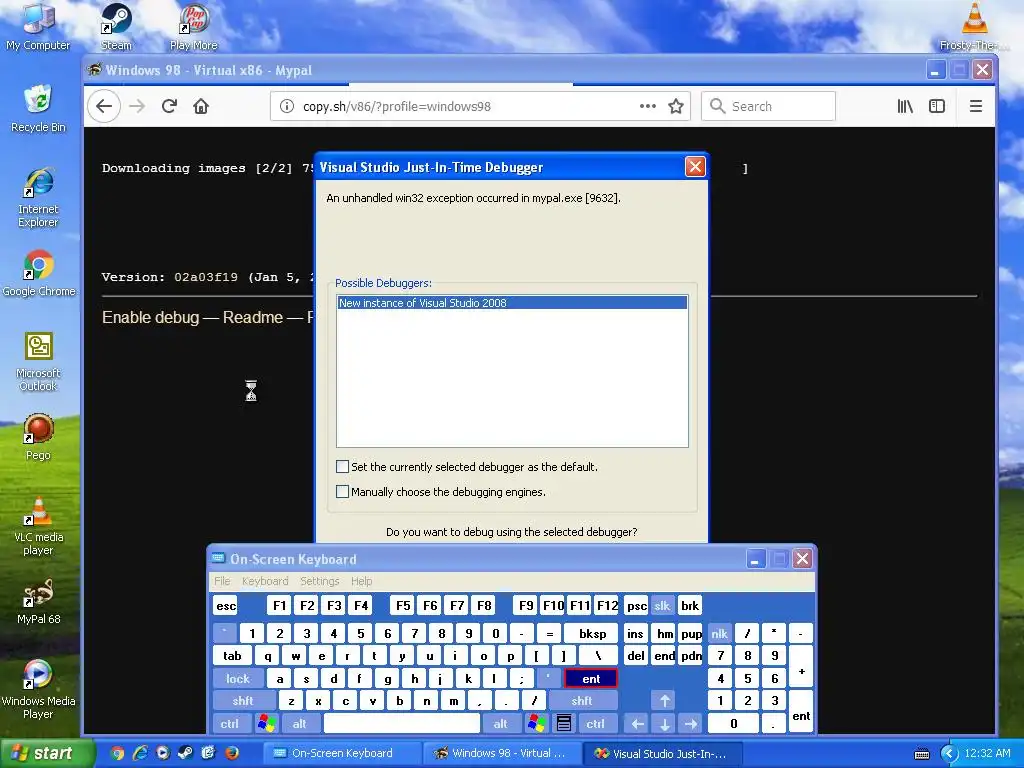Click the bksp key on keyboard
The image size is (1024, 768).
[x=592, y=633]
